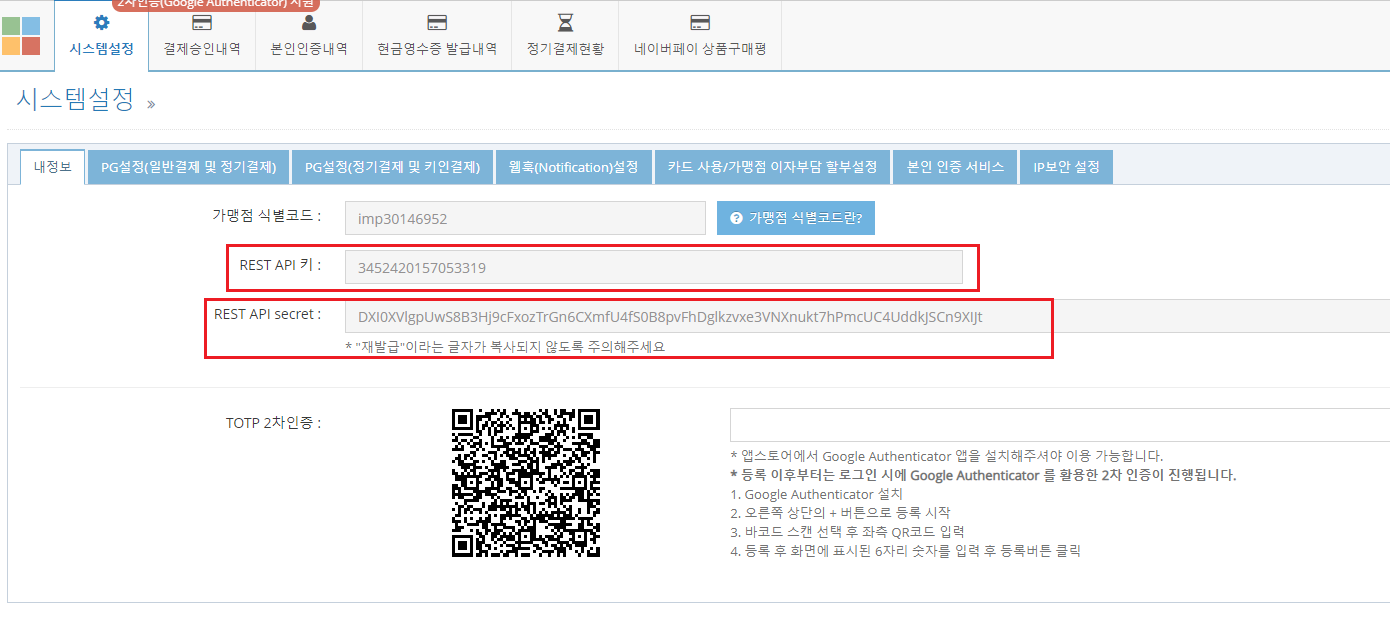
Task: Click the 시스템설정 page heading
Action: [75, 100]
